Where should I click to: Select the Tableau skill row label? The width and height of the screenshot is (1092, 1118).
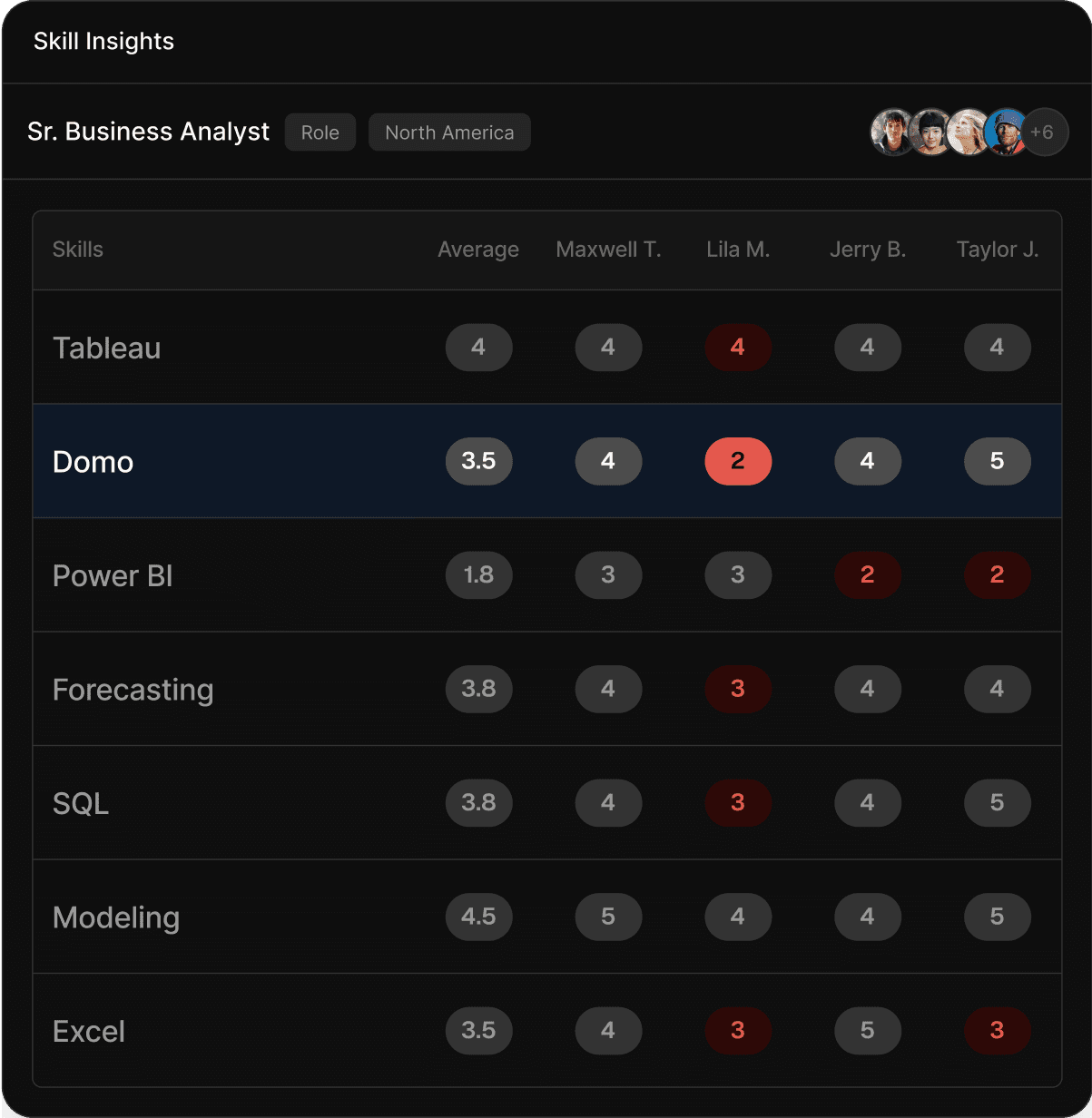(107, 348)
